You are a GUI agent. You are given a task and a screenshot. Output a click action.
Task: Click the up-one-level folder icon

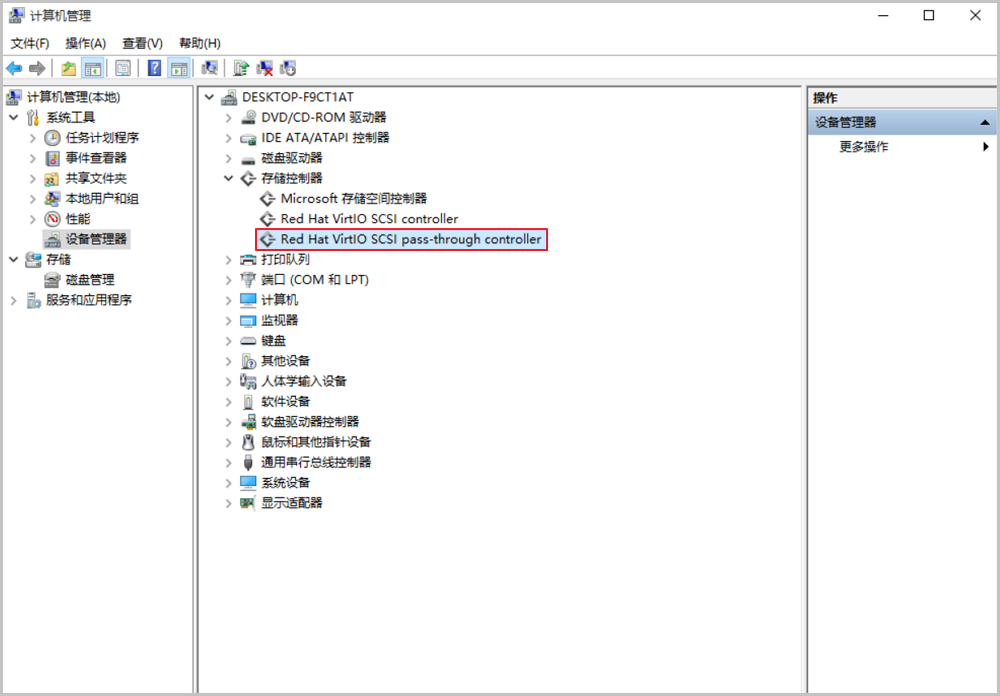tap(68, 68)
